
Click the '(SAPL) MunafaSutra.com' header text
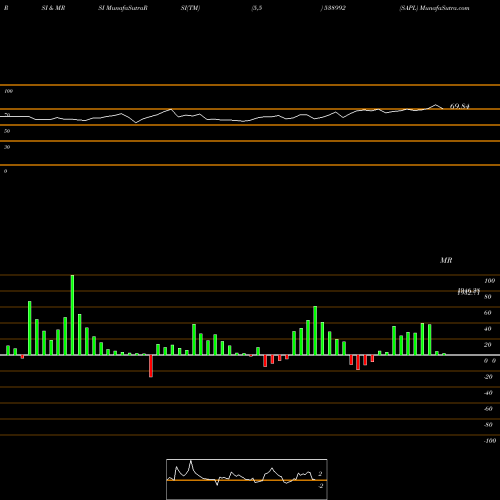coord(434,8)
